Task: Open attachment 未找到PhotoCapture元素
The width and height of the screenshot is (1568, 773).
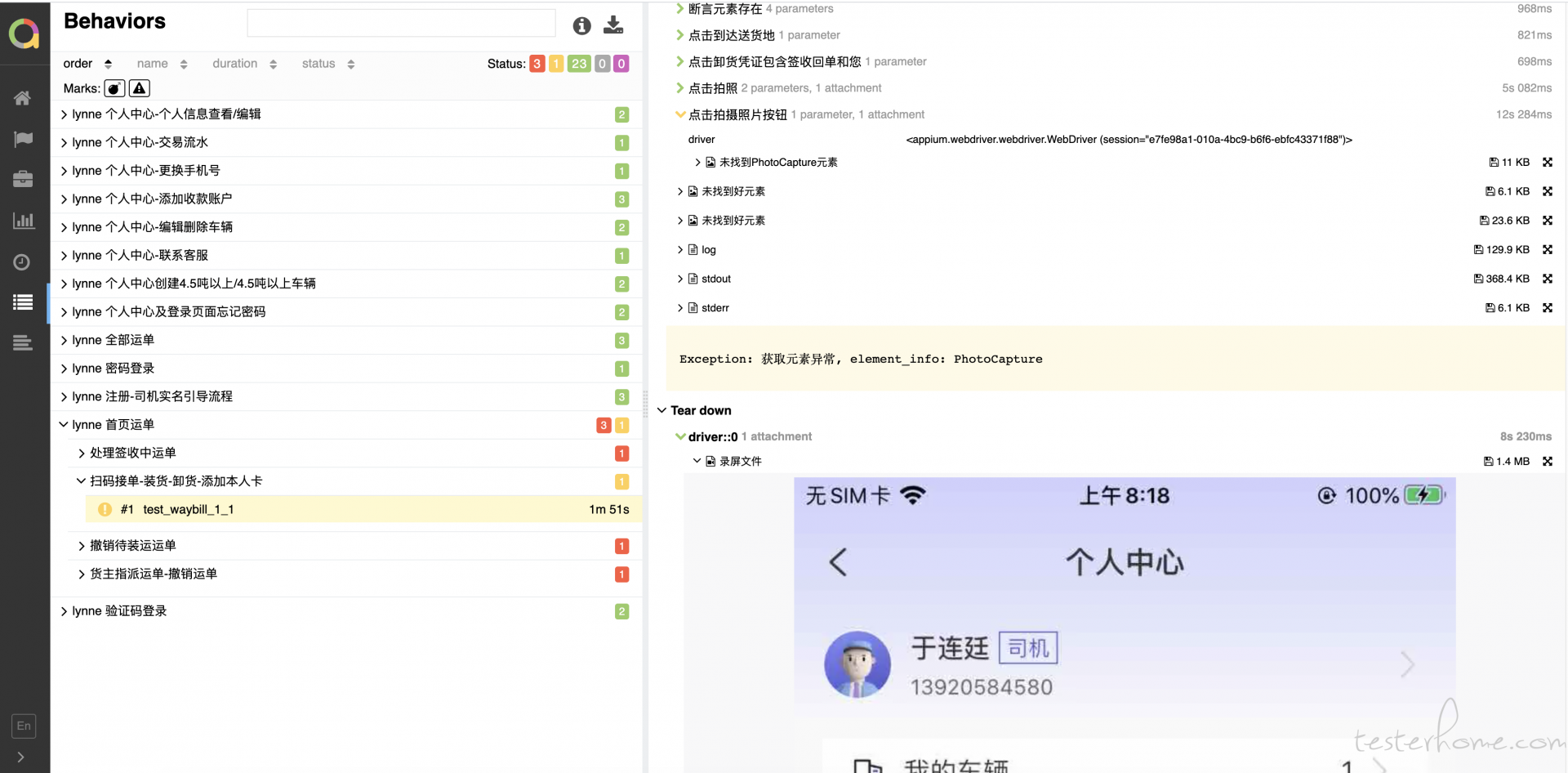Action: point(777,163)
